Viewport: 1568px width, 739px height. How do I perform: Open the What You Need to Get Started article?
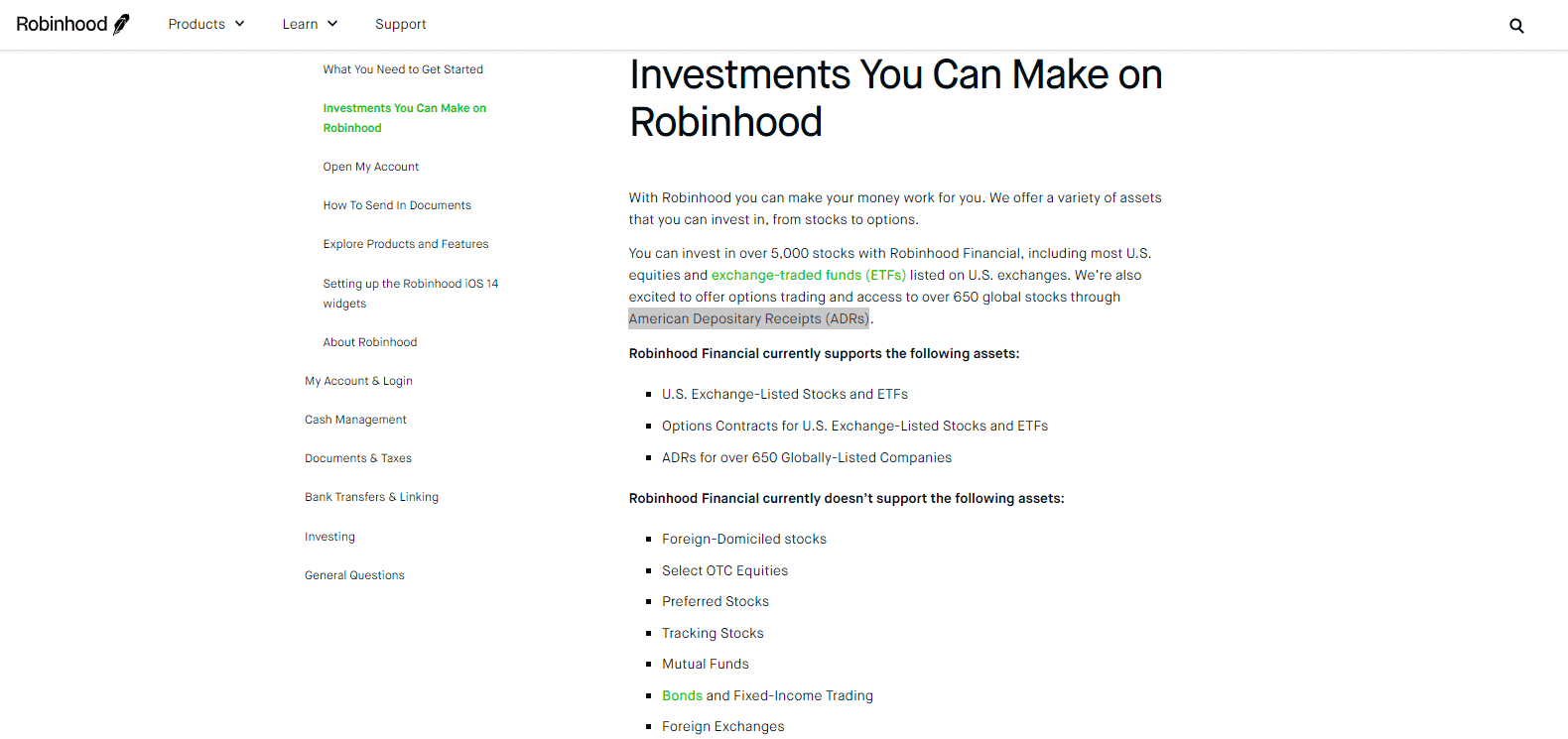click(403, 68)
